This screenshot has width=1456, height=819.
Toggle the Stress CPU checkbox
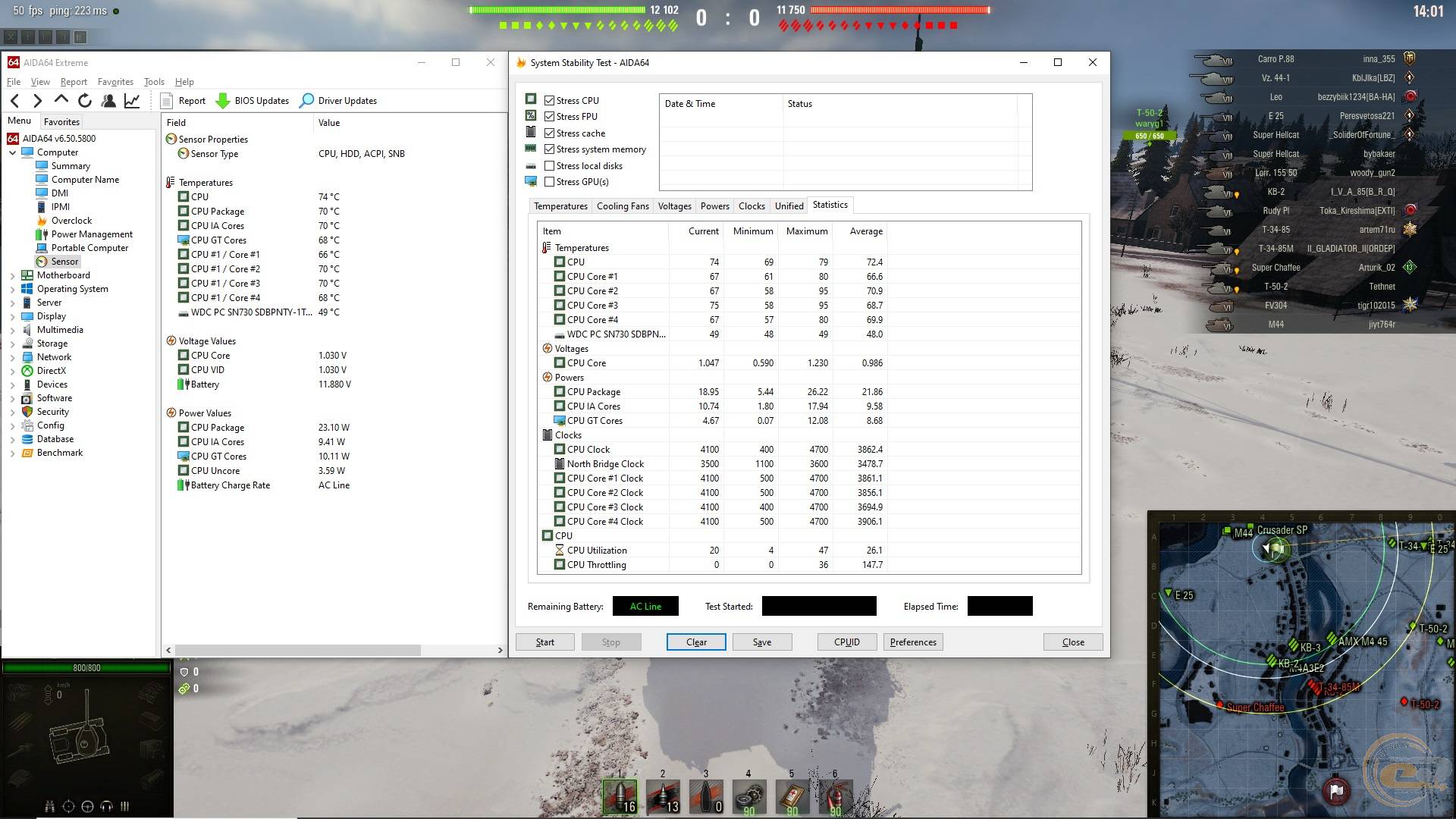click(x=550, y=100)
